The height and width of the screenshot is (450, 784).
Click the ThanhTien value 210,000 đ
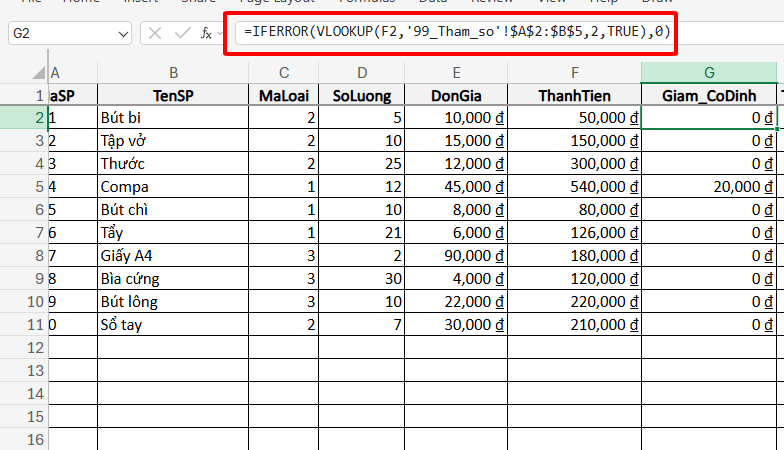tap(574, 324)
